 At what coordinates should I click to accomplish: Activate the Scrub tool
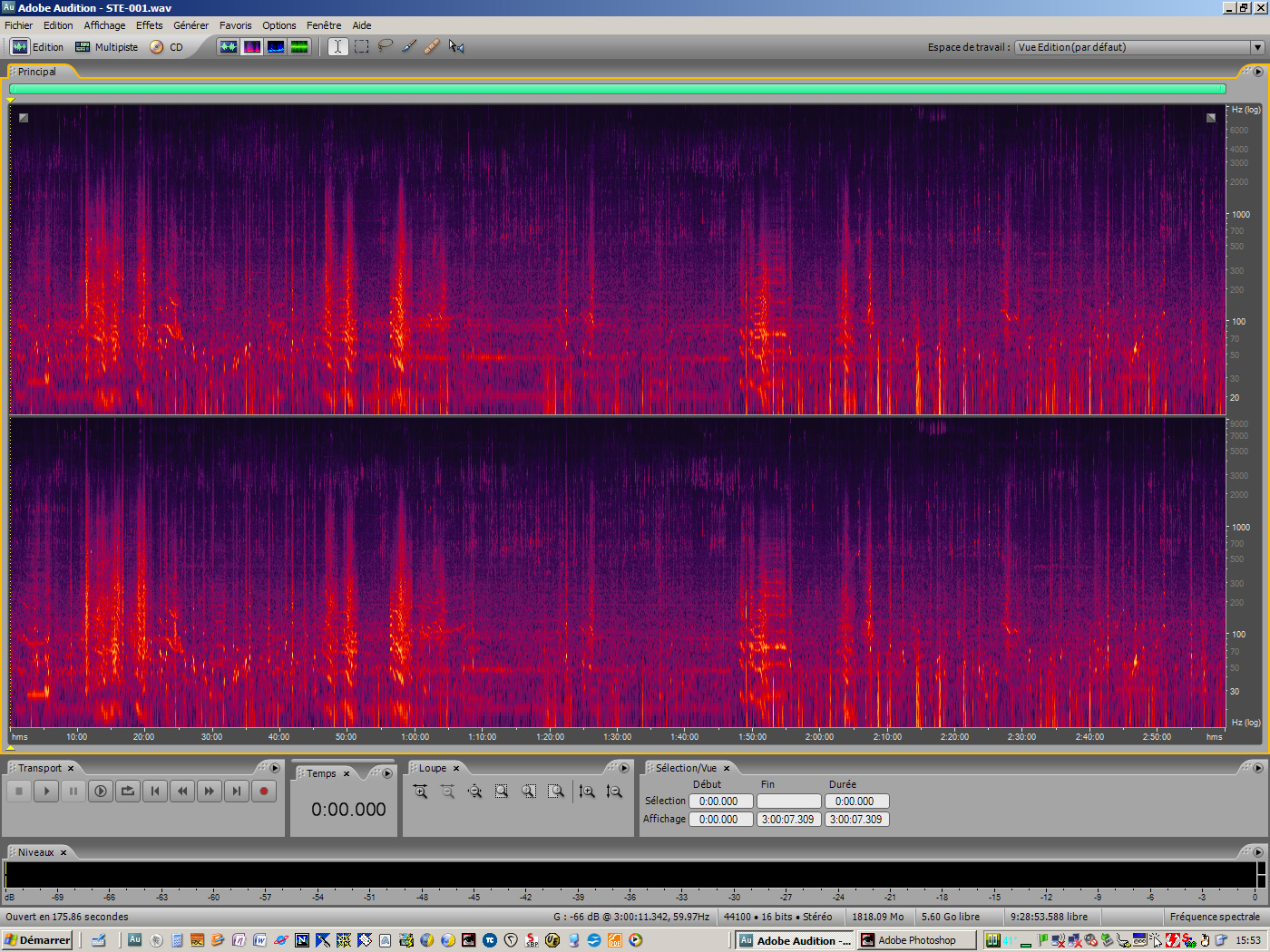pyautogui.click(x=455, y=46)
